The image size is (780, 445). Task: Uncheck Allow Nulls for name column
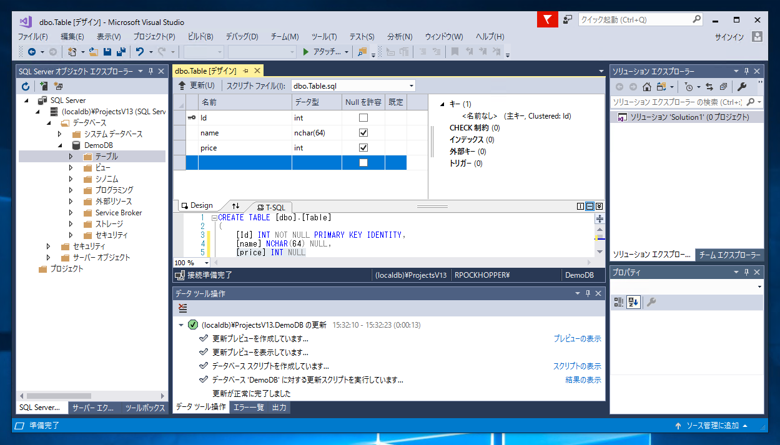click(363, 133)
